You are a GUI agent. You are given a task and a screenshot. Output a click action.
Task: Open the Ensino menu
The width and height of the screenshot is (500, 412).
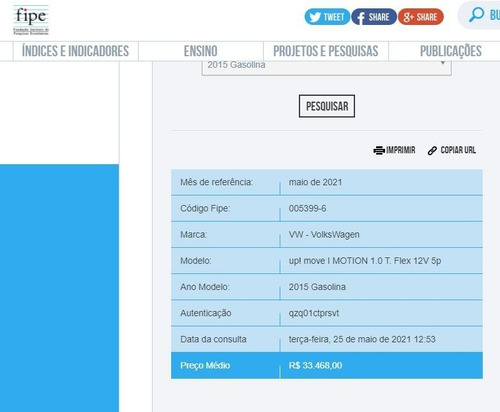click(201, 51)
